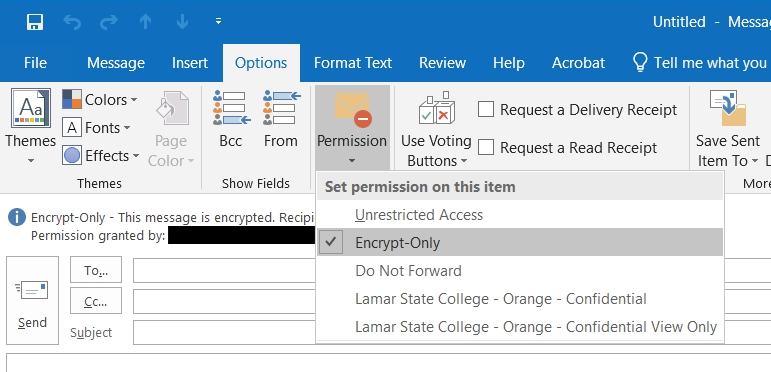
Task: Open the Review tab
Action: tap(442, 63)
